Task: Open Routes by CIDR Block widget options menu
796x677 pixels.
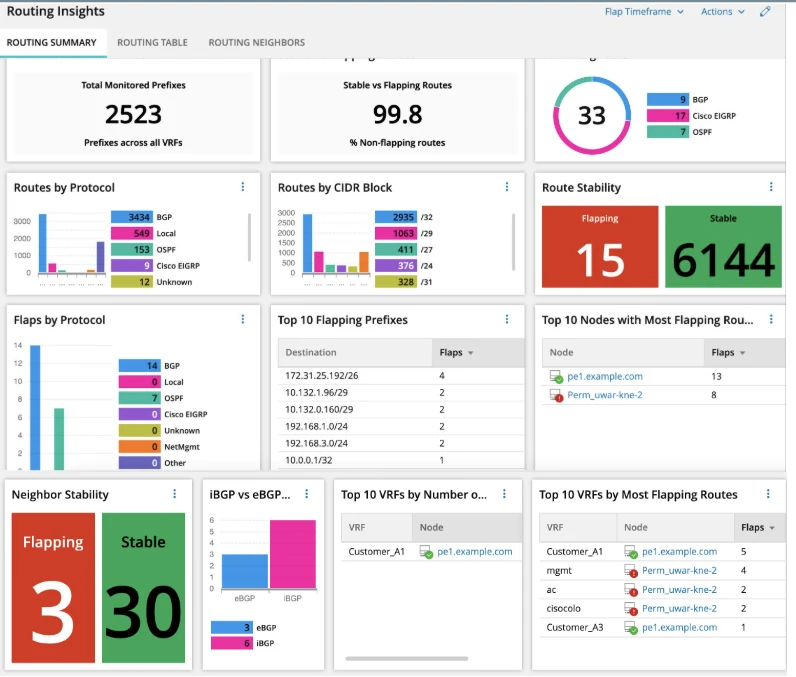Action: (x=507, y=187)
